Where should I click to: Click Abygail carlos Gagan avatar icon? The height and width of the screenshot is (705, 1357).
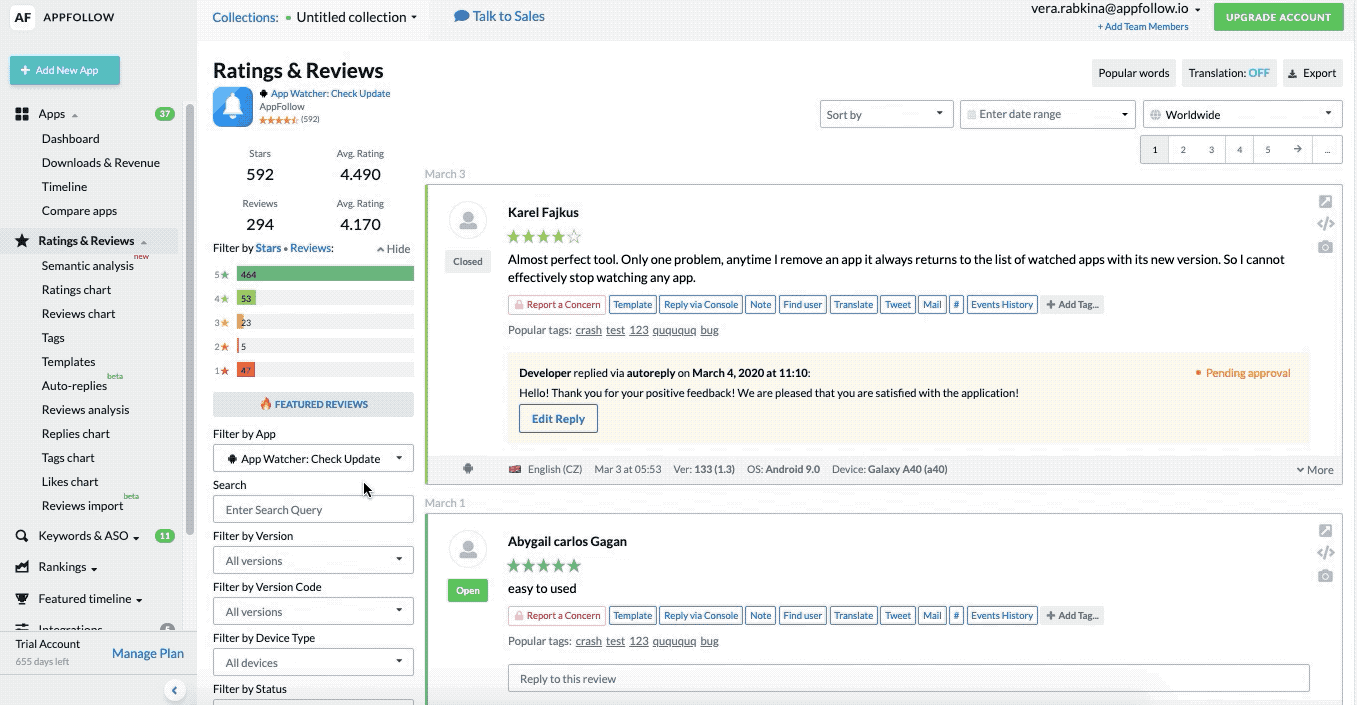pos(467,549)
